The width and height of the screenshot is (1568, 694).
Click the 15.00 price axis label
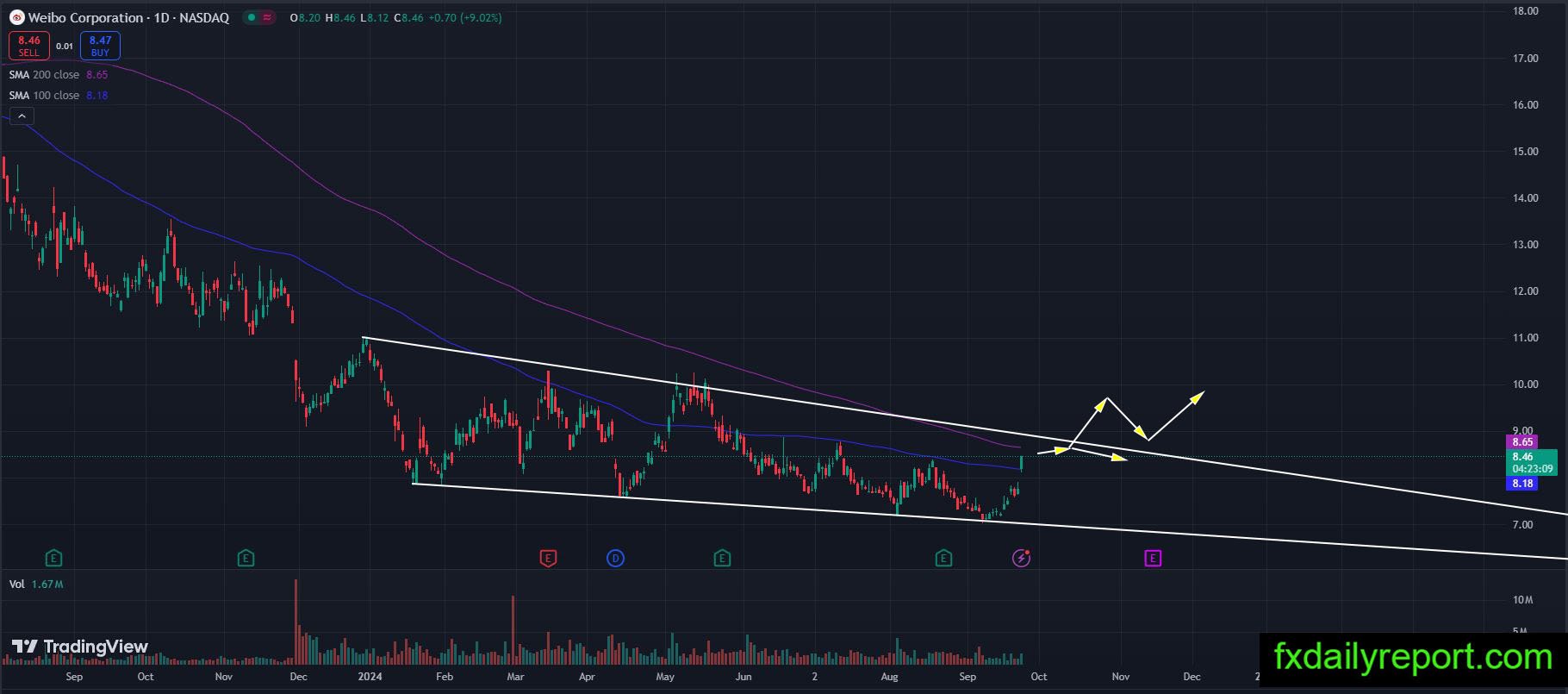pos(1525,152)
